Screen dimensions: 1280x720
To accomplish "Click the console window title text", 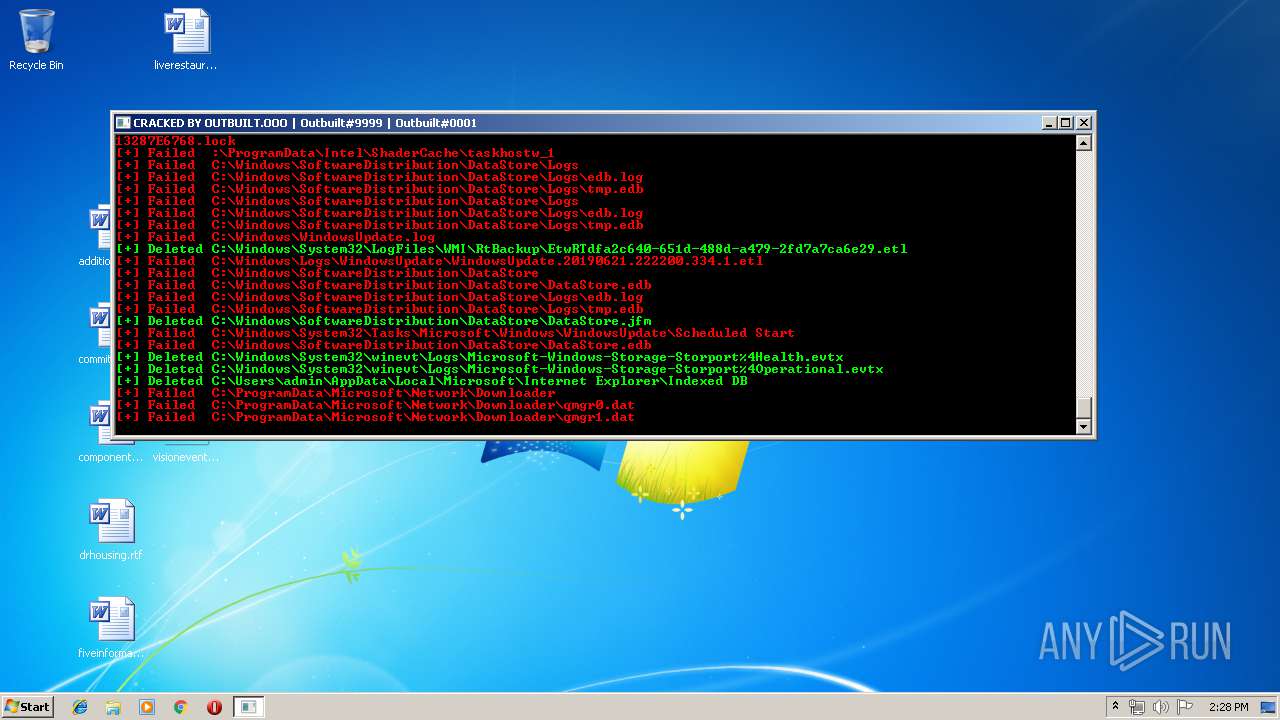I will [305, 123].
